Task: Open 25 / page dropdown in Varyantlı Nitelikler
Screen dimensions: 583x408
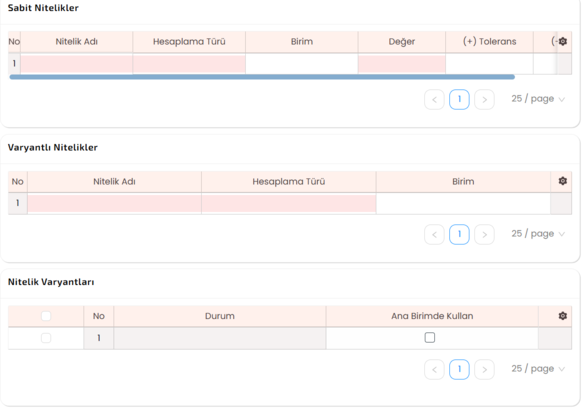Action: [538, 234]
